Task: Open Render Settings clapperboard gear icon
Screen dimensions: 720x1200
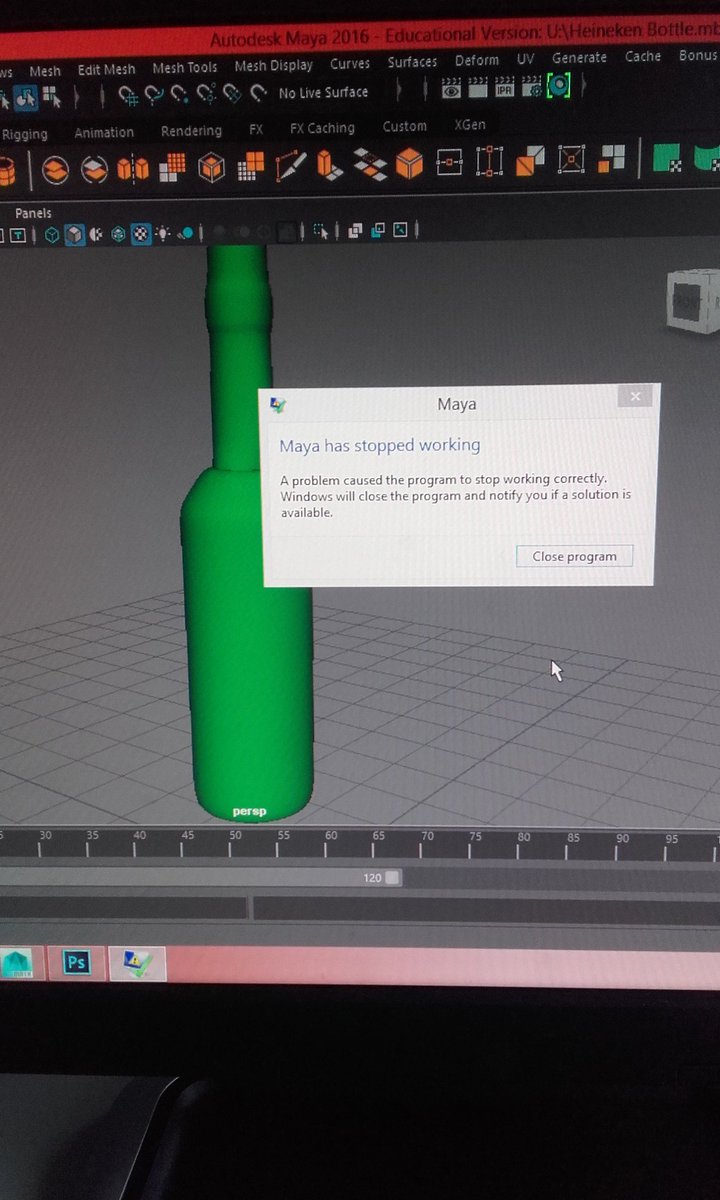Action: point(531,86)
